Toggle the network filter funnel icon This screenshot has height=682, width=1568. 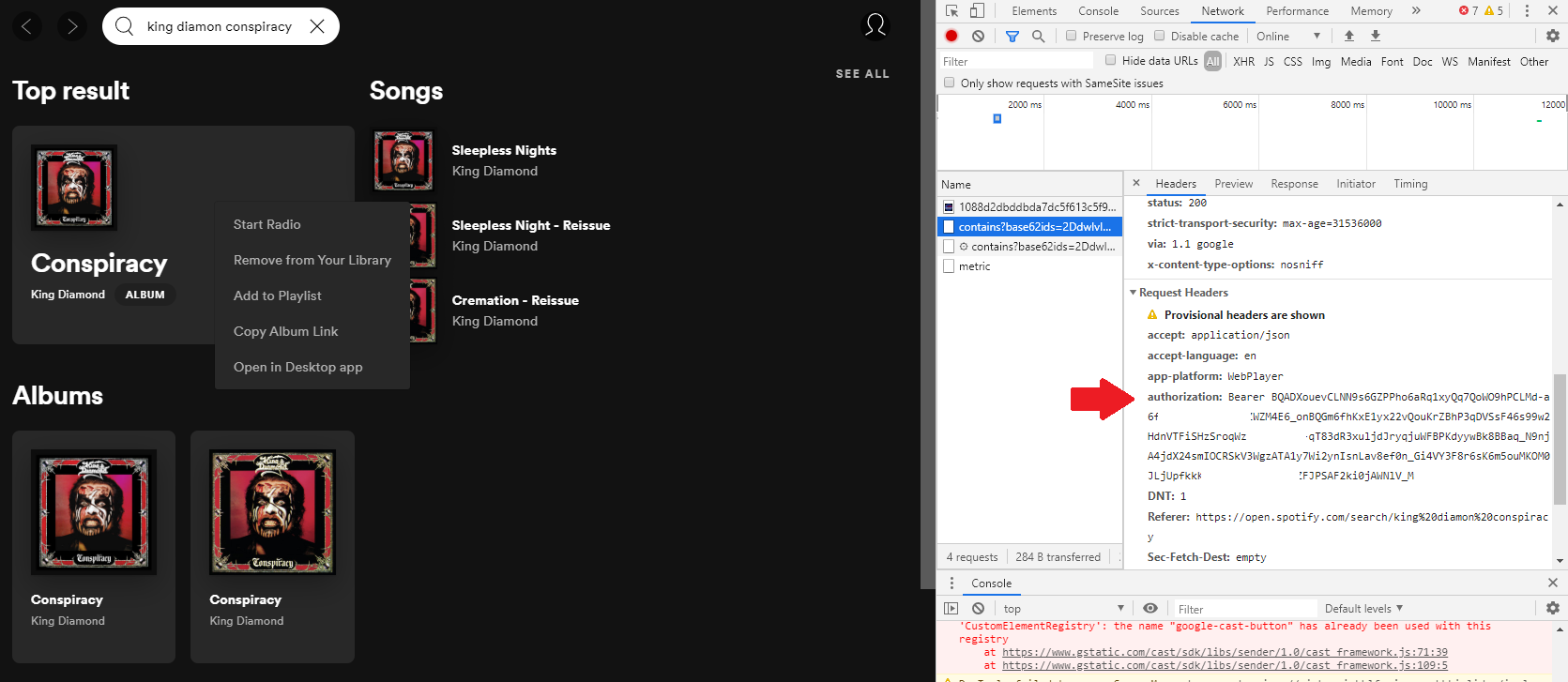[x=1012, y=36]
